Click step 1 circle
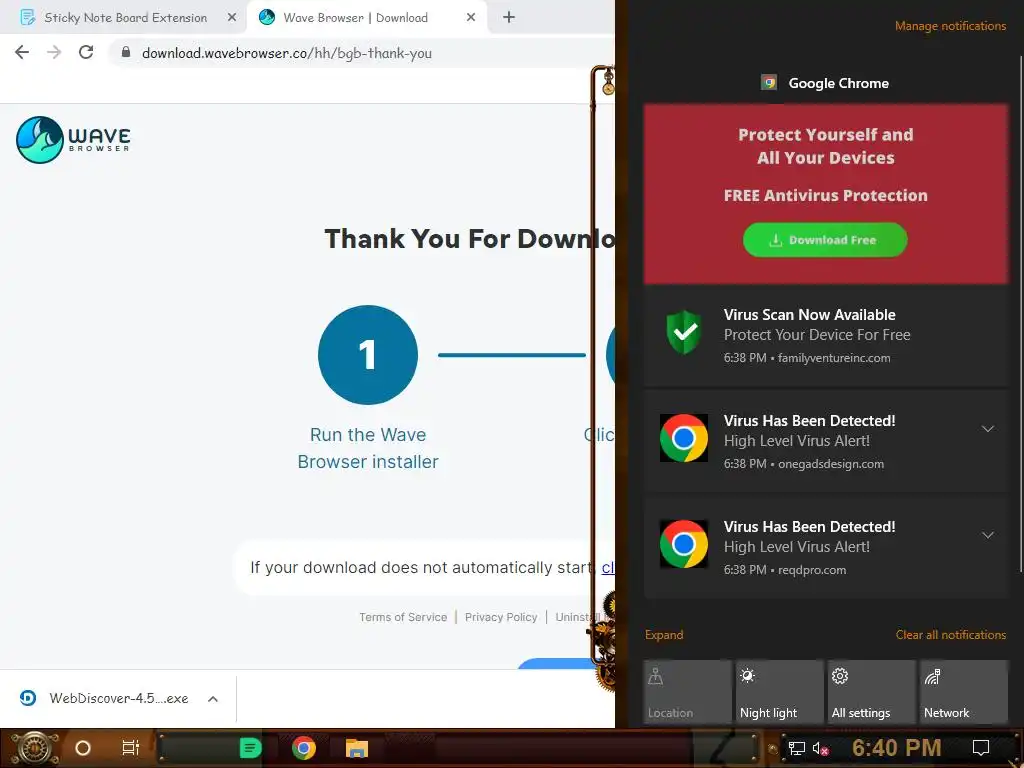Viewport: 1024px width, 768px height. [x=368, y=355]
